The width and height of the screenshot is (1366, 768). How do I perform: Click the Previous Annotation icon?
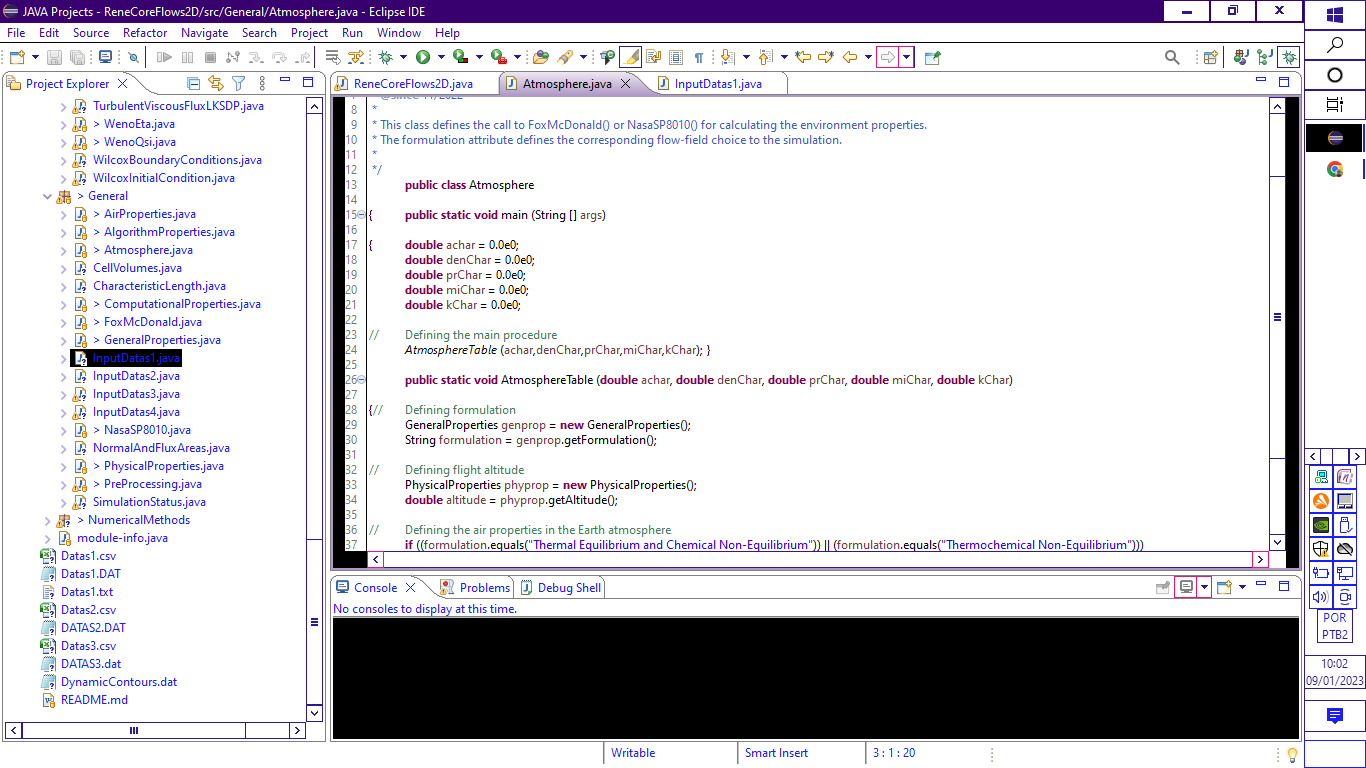coord(766,57)
